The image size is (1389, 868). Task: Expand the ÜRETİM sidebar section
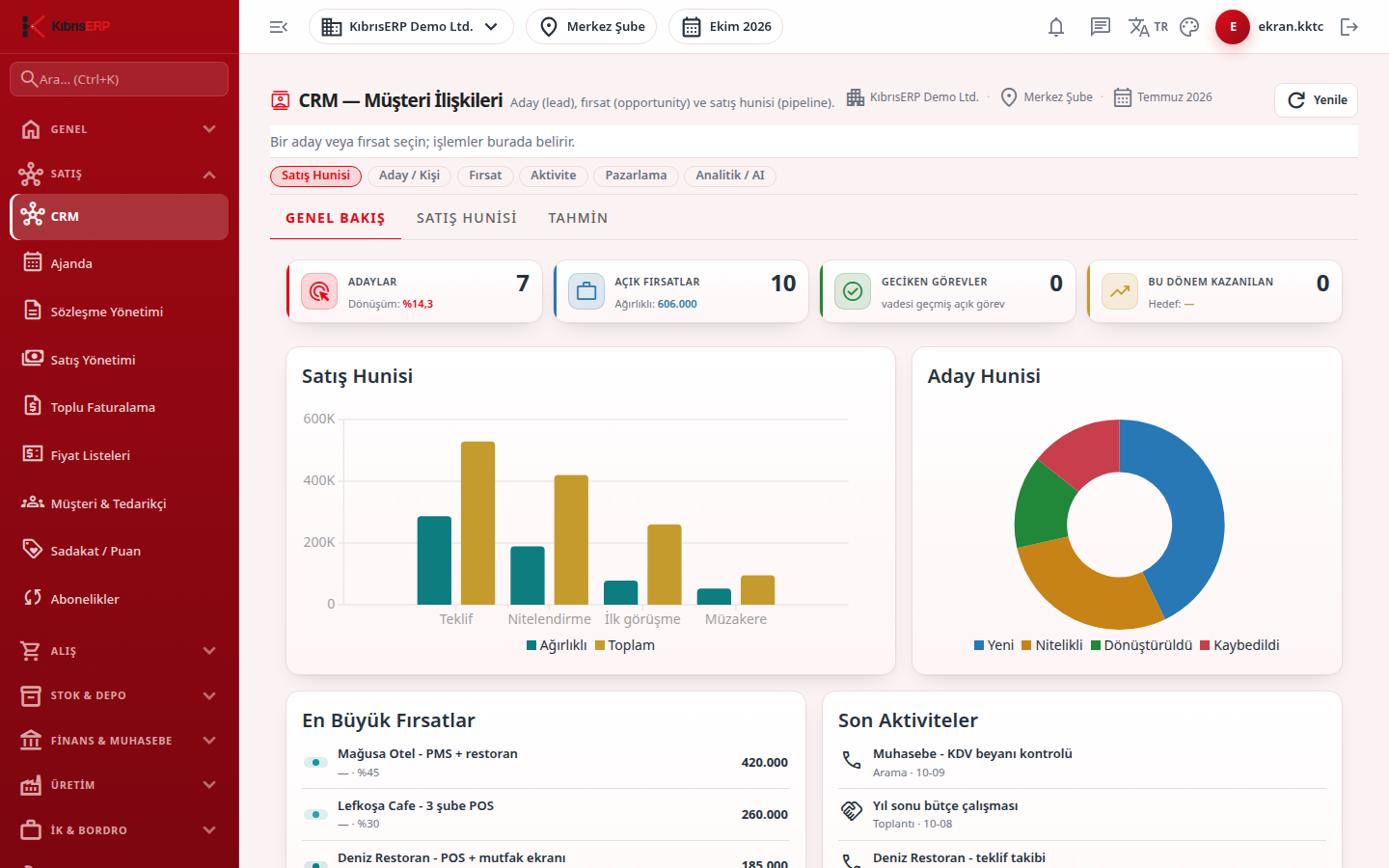click(120, 785)
